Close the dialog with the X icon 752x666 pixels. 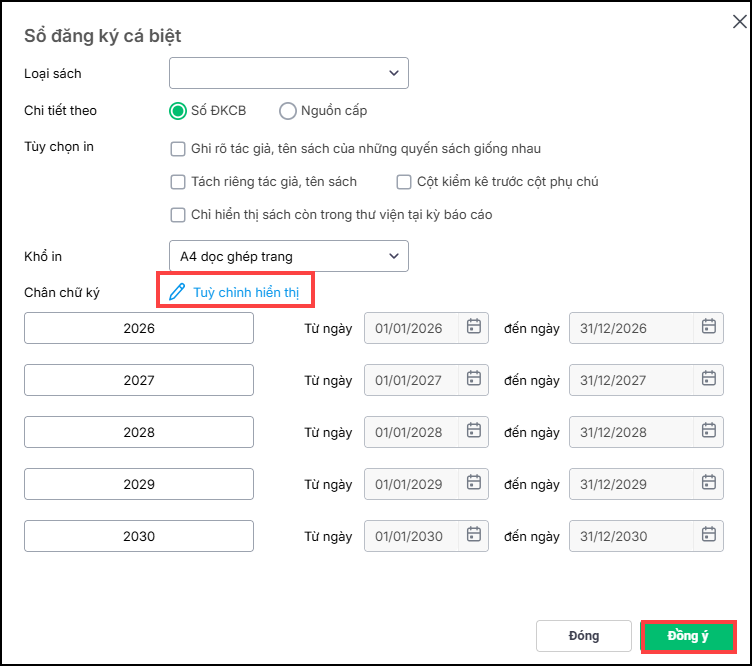(739, 22)
